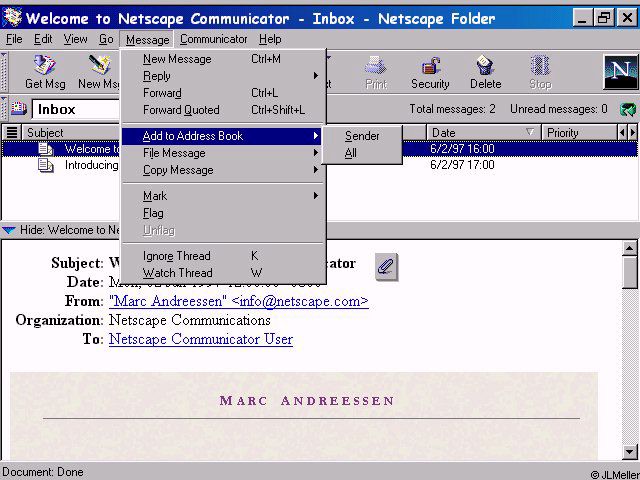
Task: Open the Edit menu
Action: click(43, 39)
